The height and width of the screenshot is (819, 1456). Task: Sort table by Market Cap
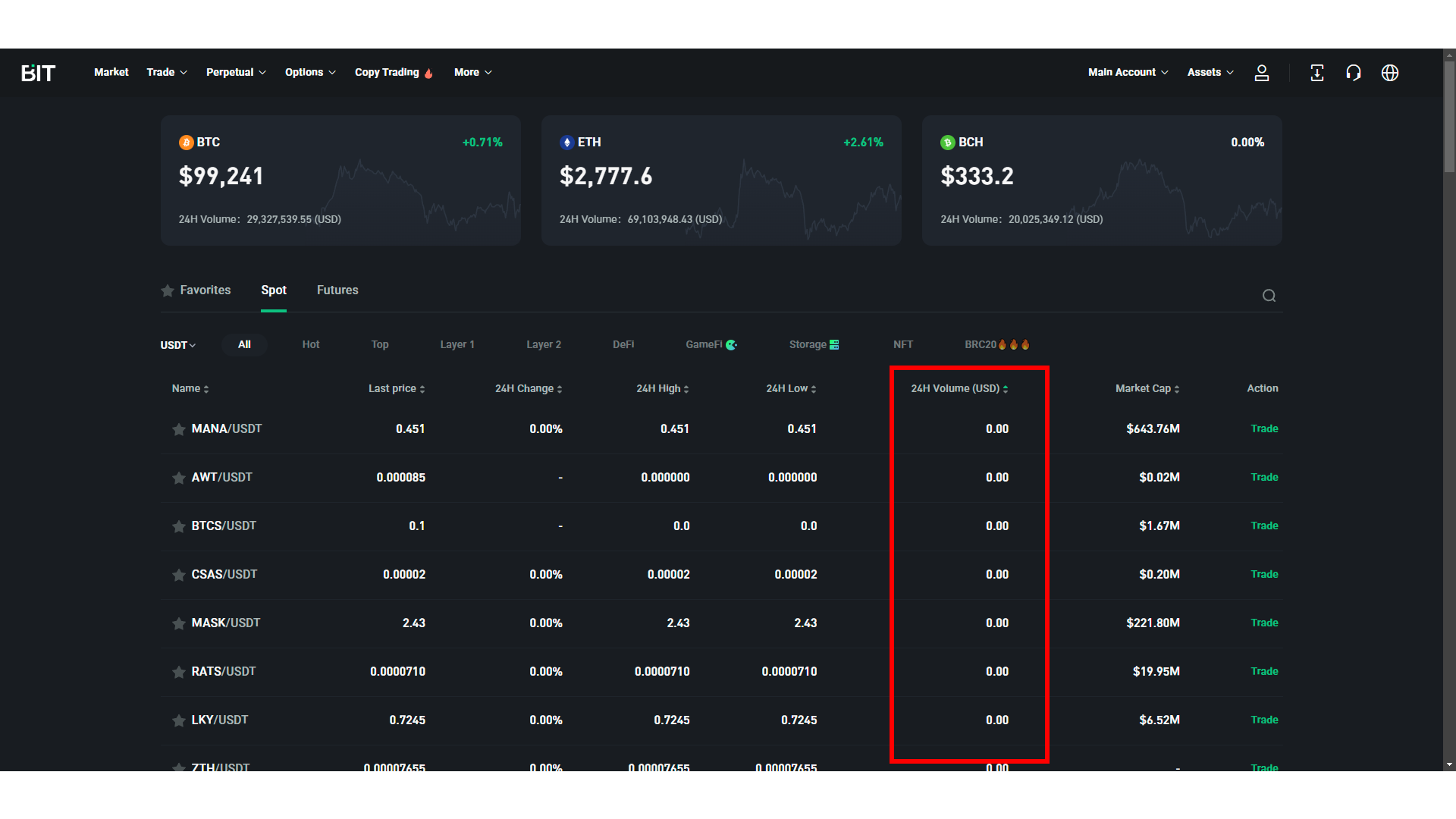point(1147,388)
